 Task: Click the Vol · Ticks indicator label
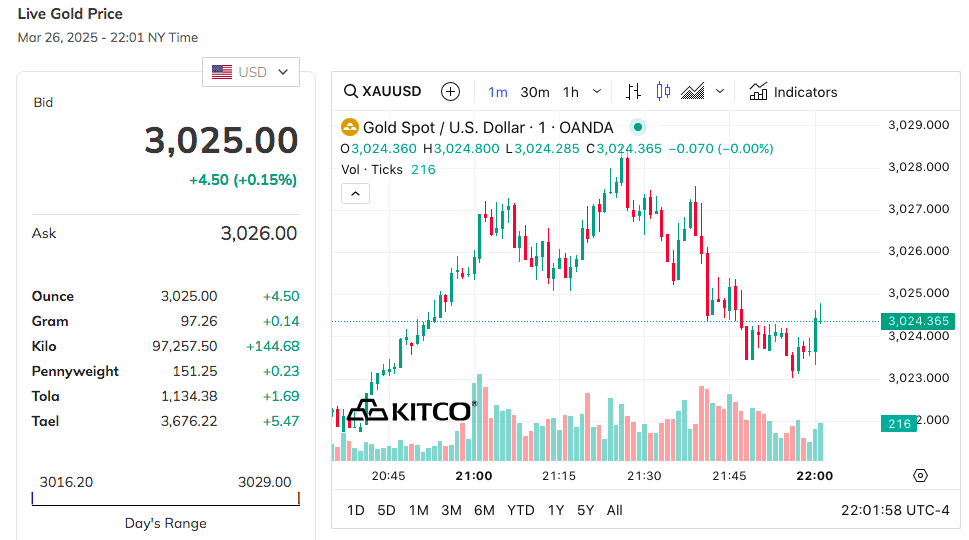click(372, 170)
